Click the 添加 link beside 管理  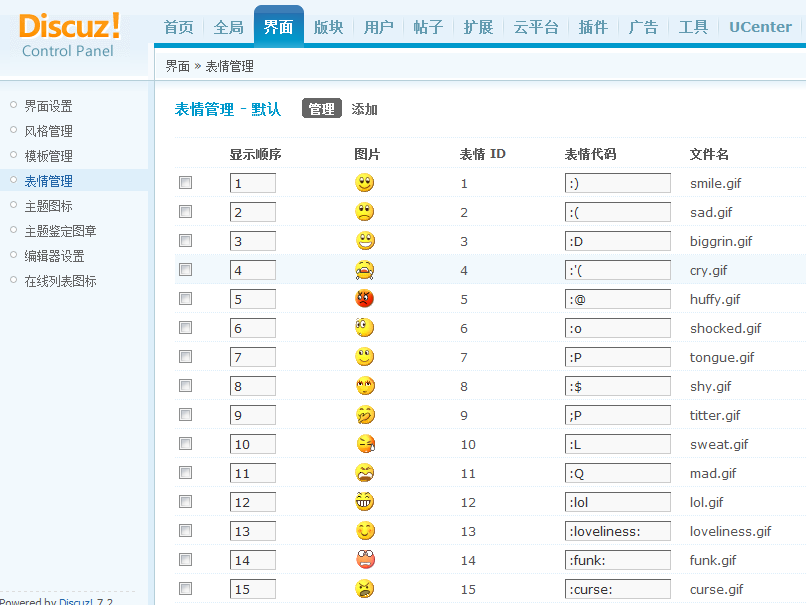pos(364,109)
